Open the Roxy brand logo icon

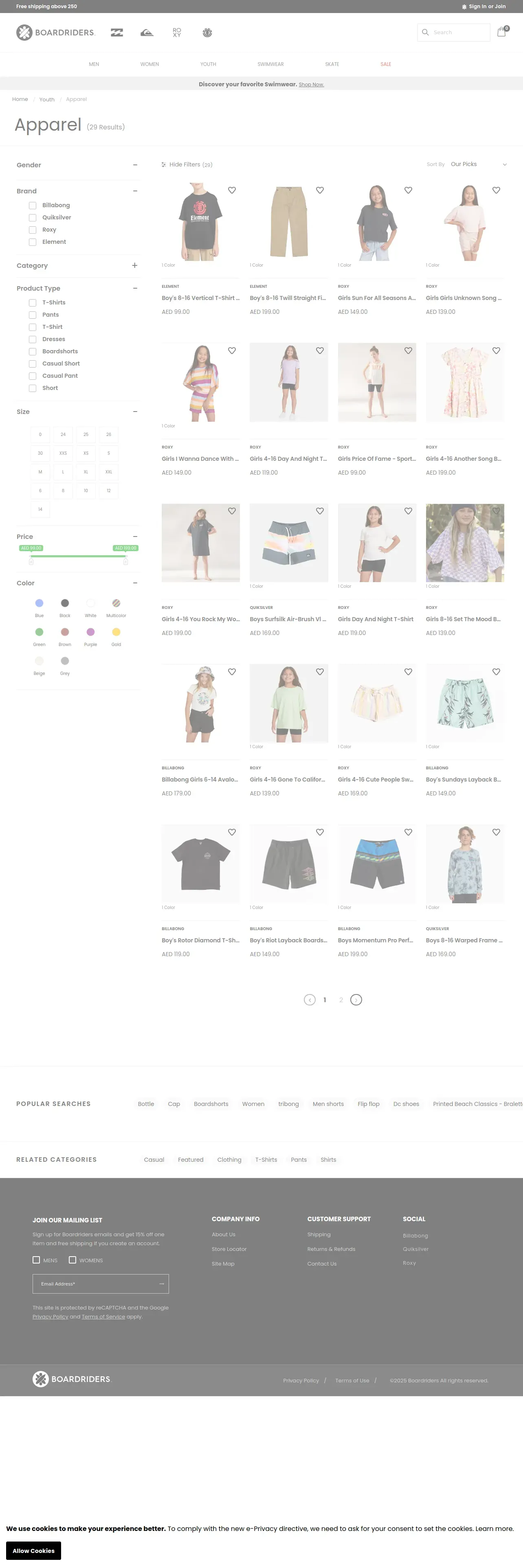coord(176,33)
